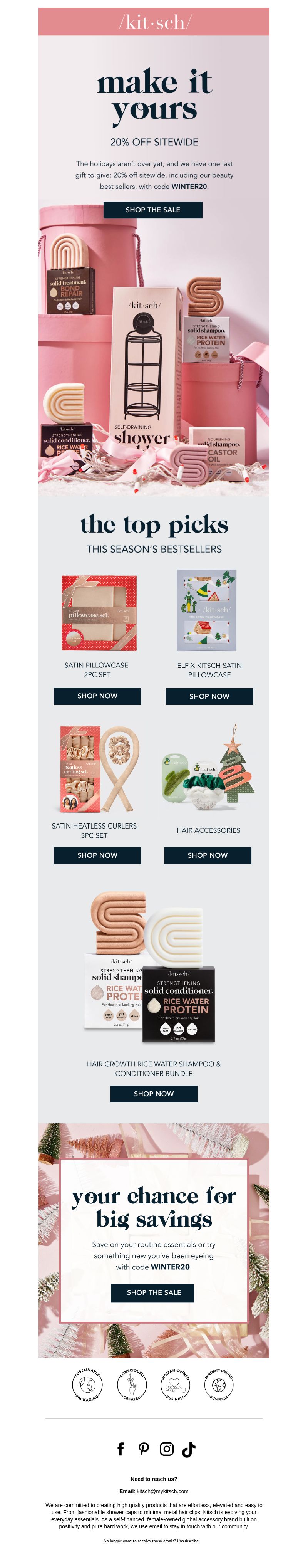Shop now for Elf x Kitsch Satin Pillowcase
Image resolution: width=308 pixels, height=1568 pixels.
(x=209, y=696)
